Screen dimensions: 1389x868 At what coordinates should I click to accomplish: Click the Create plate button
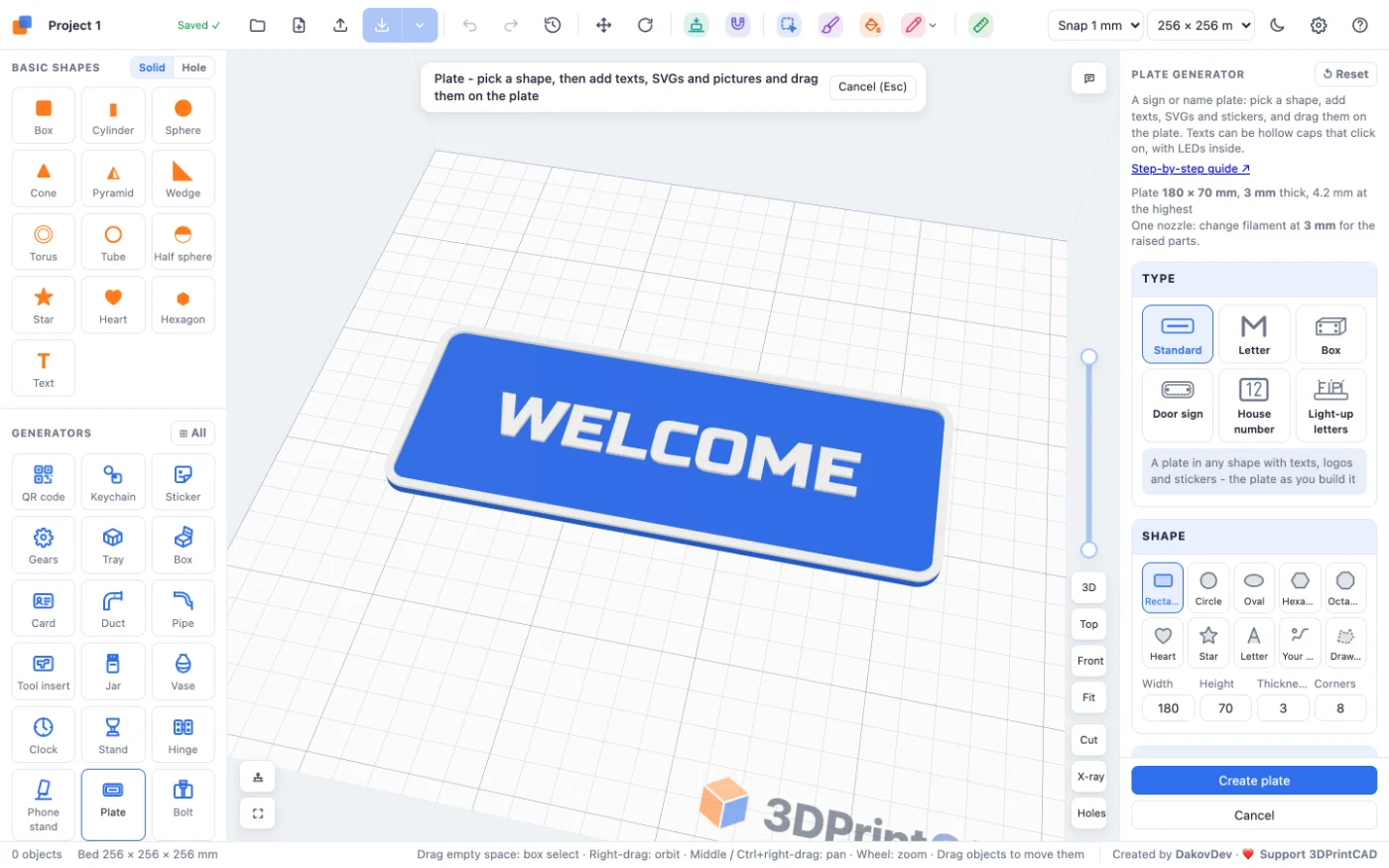[x=1254, y=781]
